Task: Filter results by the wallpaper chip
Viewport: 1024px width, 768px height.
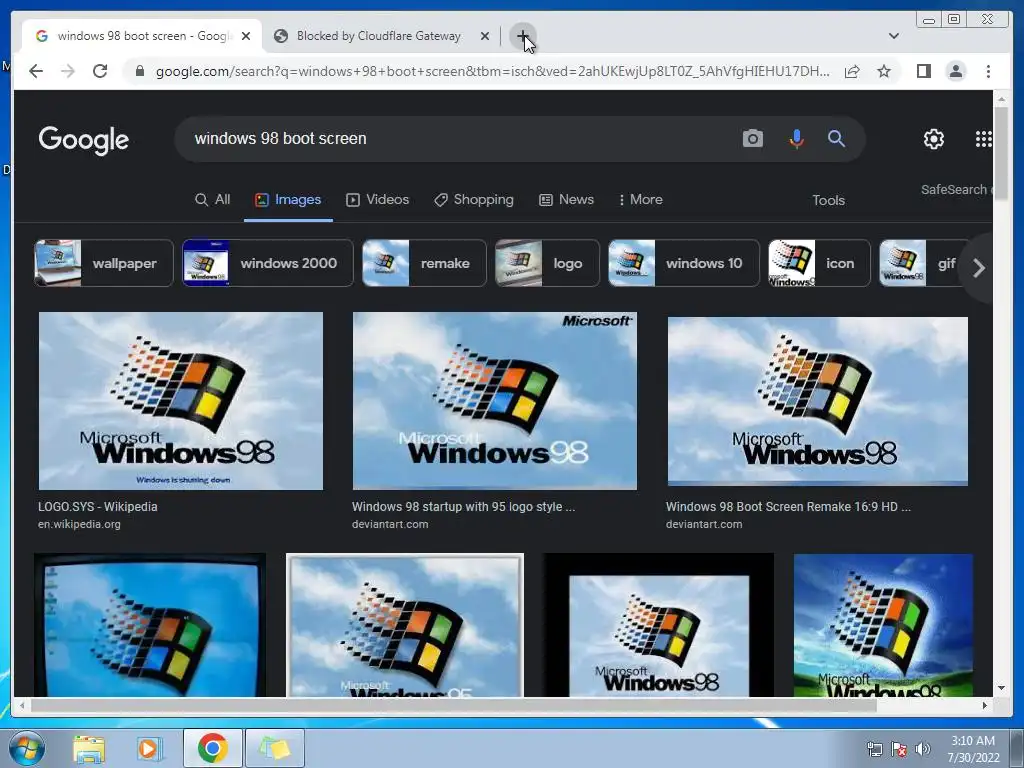Action: pyautogui.click(x=104, y=263)
